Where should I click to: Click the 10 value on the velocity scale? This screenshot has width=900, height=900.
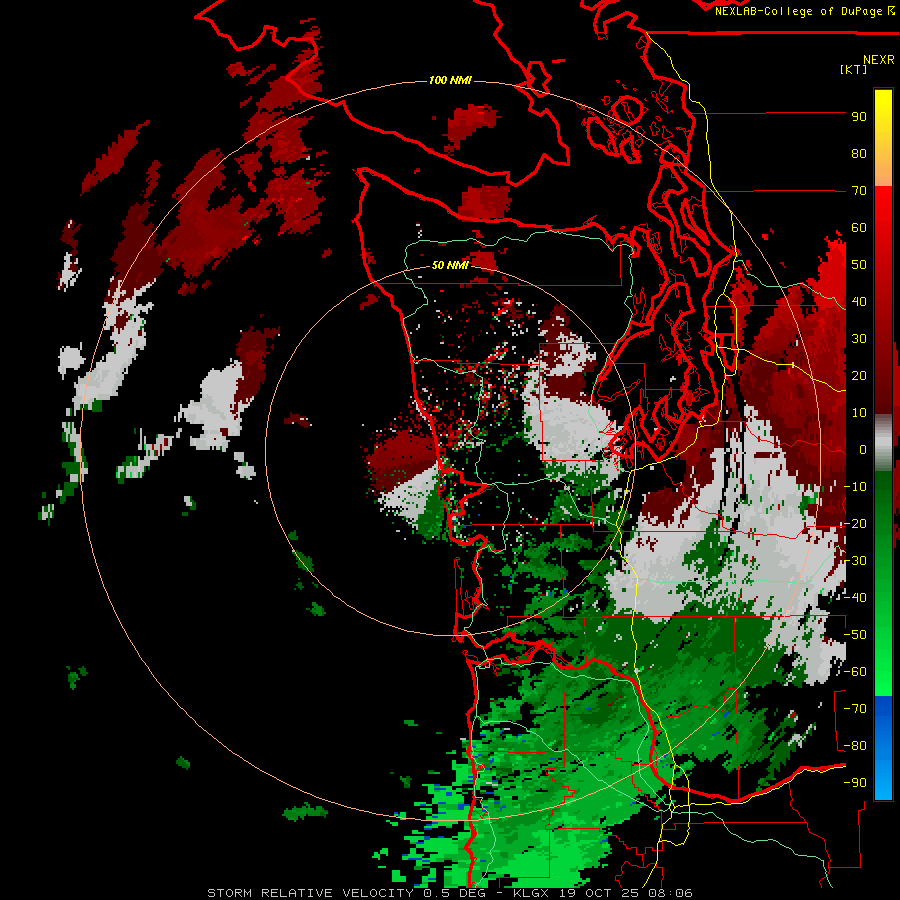tap(859, 413)
